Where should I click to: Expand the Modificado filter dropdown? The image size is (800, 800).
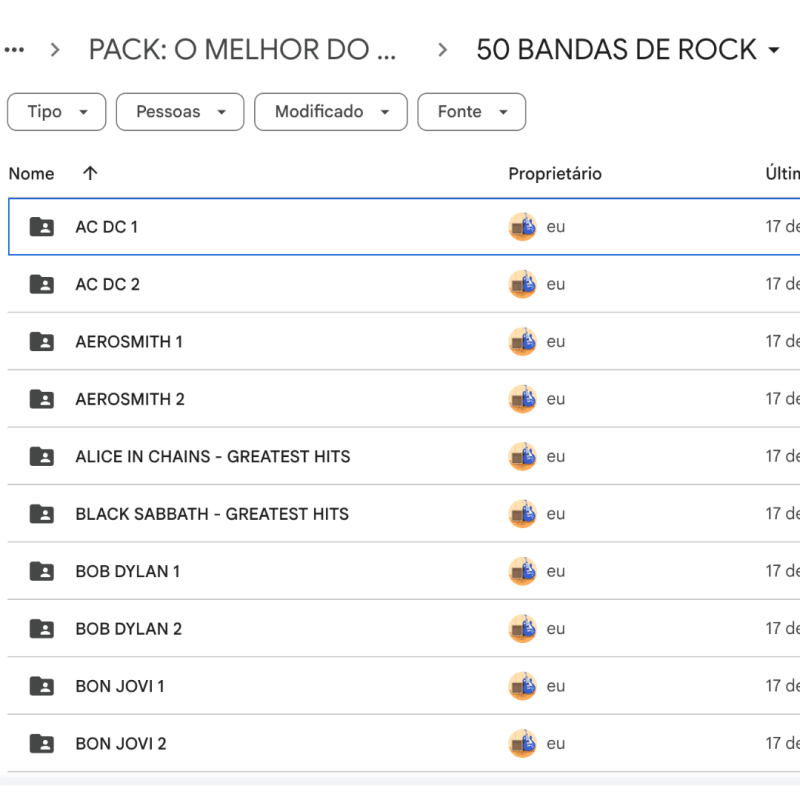pyautogui.click(x=331, y=112)
